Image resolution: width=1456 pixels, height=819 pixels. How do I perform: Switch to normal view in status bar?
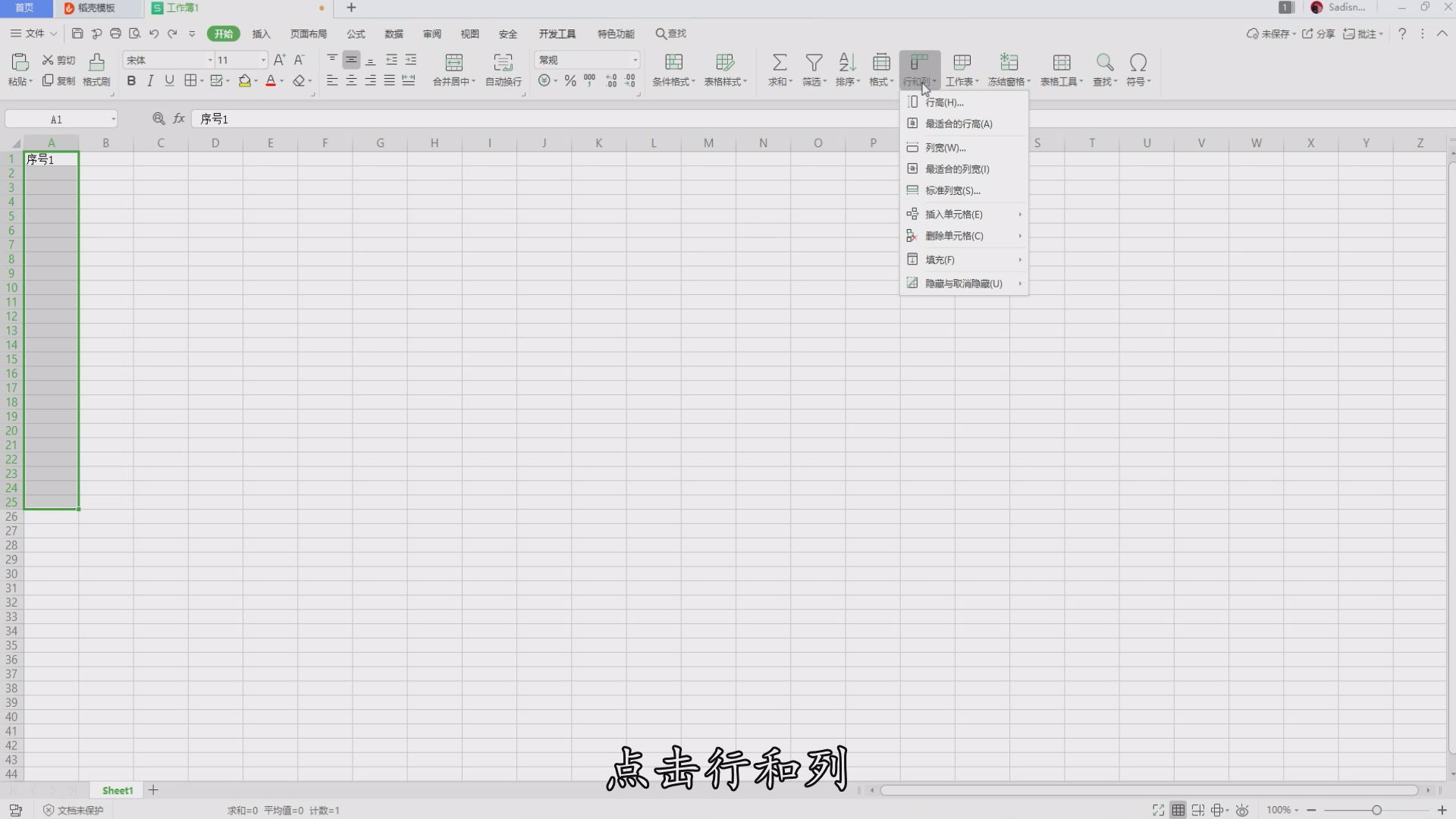tap(1178, 810)
